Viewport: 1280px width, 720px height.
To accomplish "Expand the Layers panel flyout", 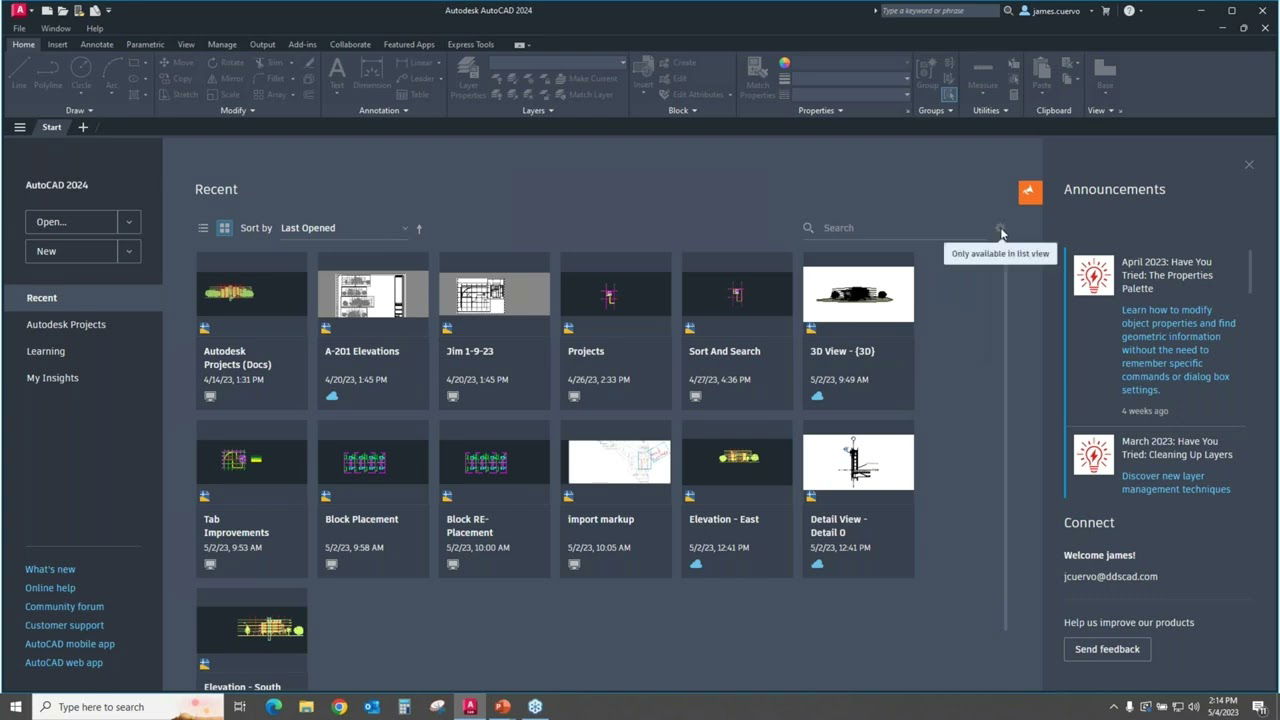I will coord(538,110).
